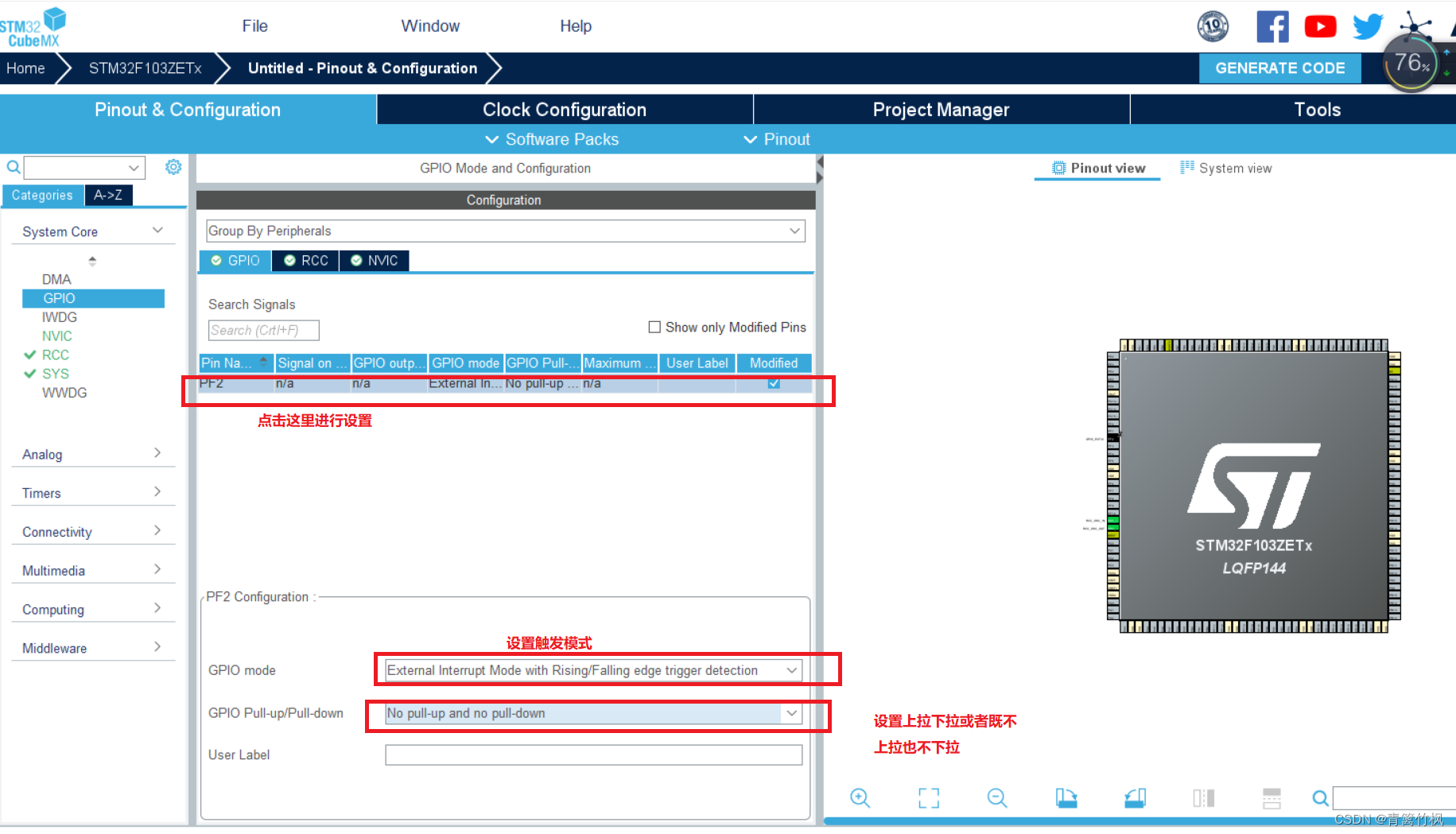
Task: Open the GPIO Pull-up/Pull-down dropdown
Action: click(x=791, y=713)
